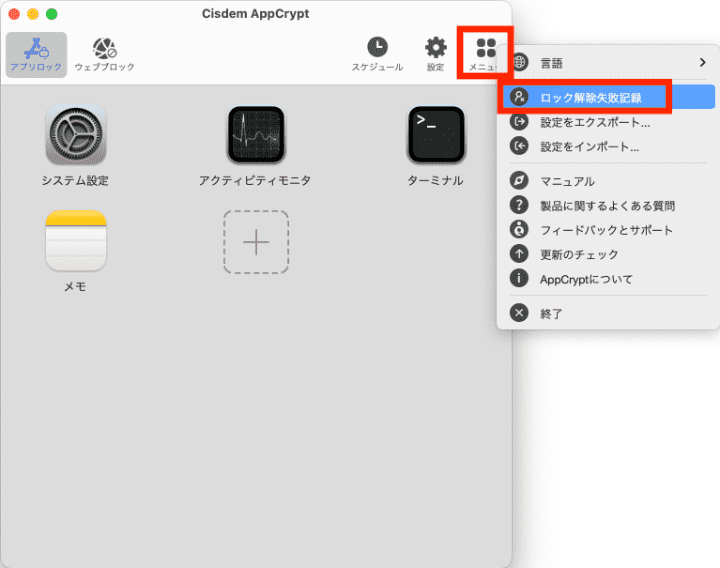Screen dimensions: 720x568
Task: Click the システム設定 label text
Action: [x=75, y=180]
